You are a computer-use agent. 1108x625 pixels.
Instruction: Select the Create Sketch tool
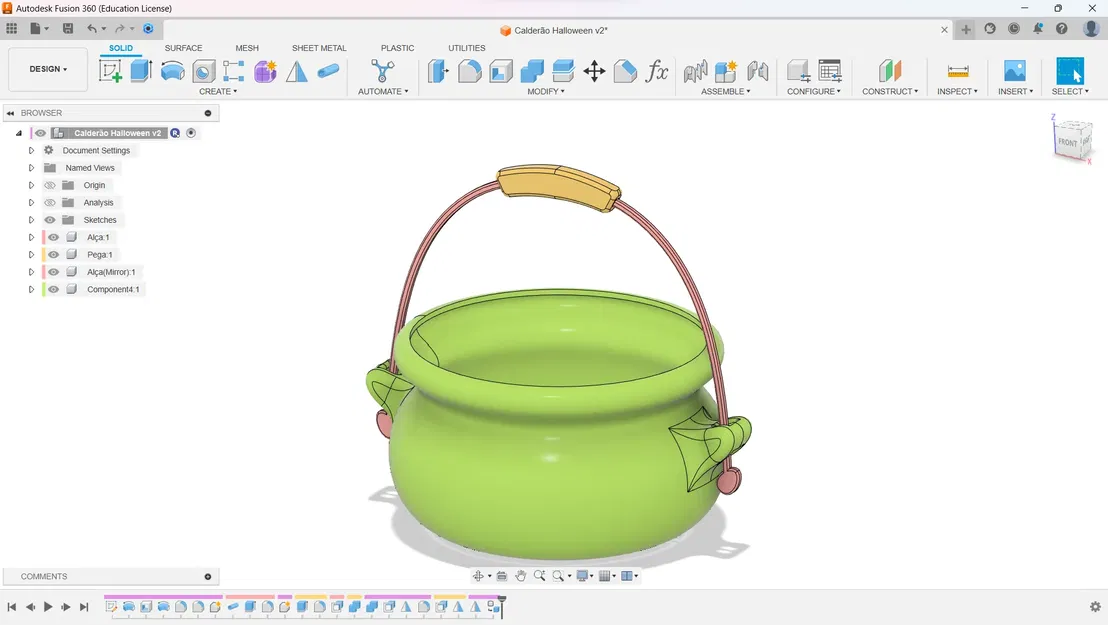[110, 71]
